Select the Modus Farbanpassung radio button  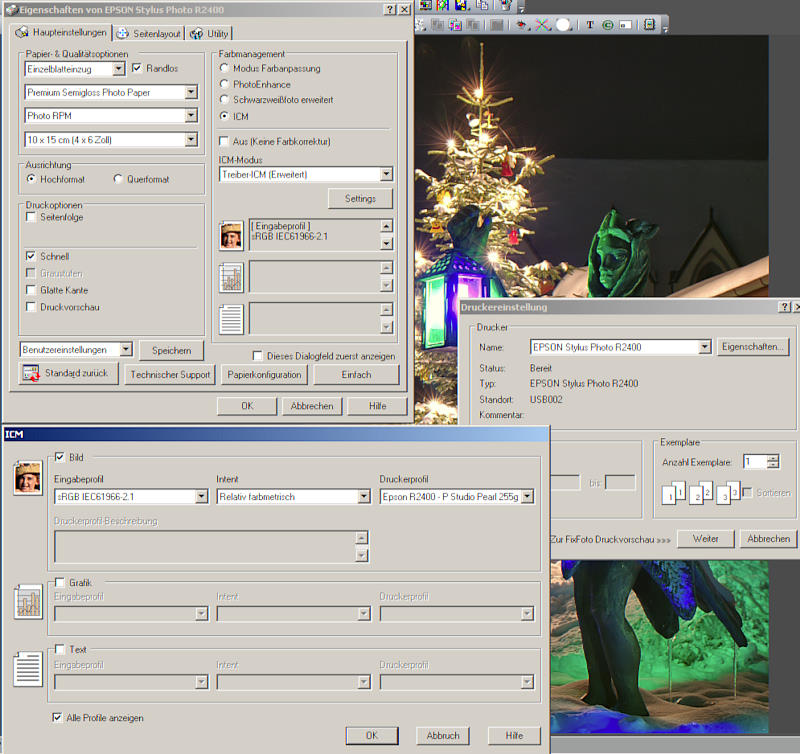(224, 68)
